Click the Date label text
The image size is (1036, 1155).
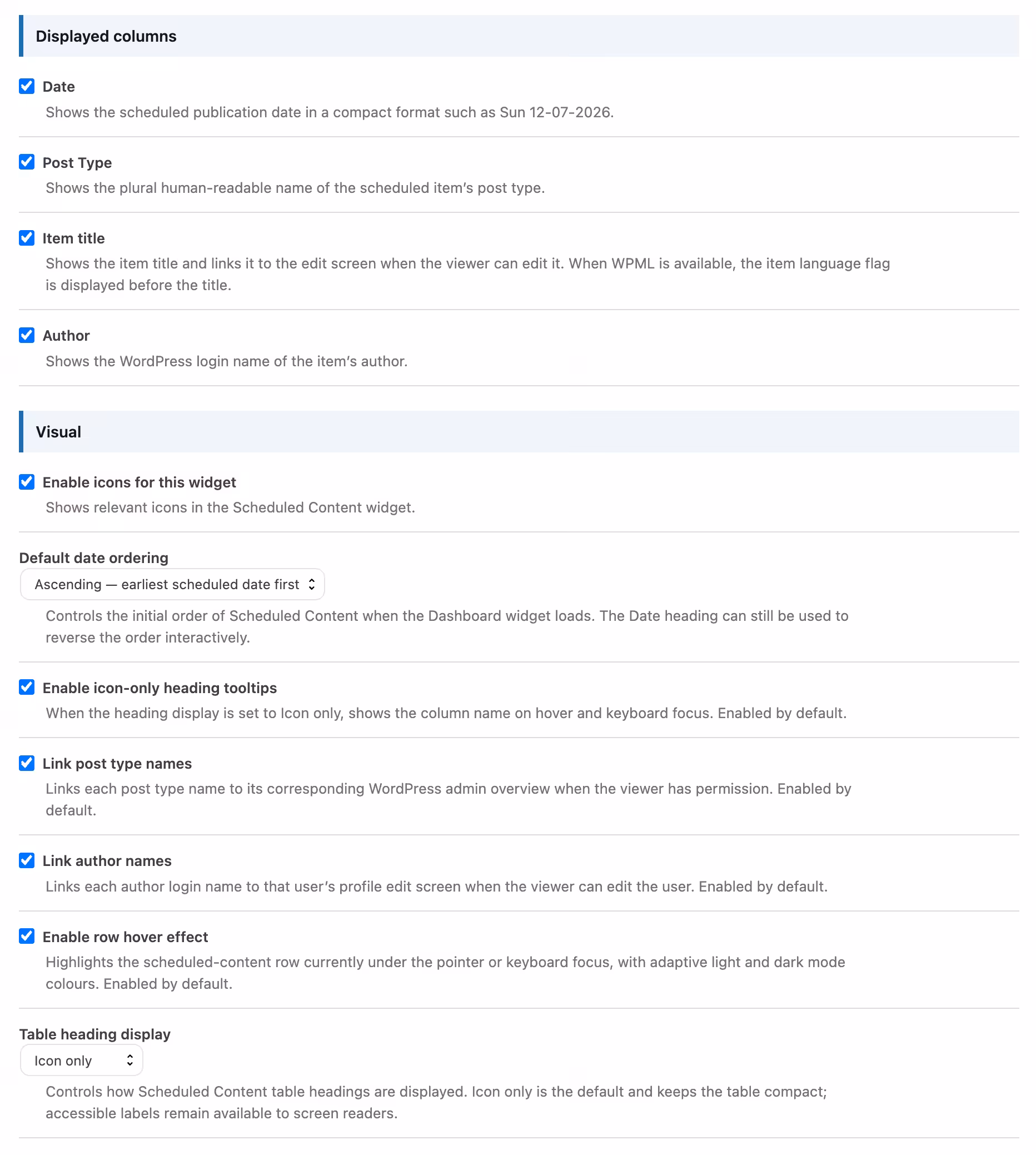[x=58, y=87]
